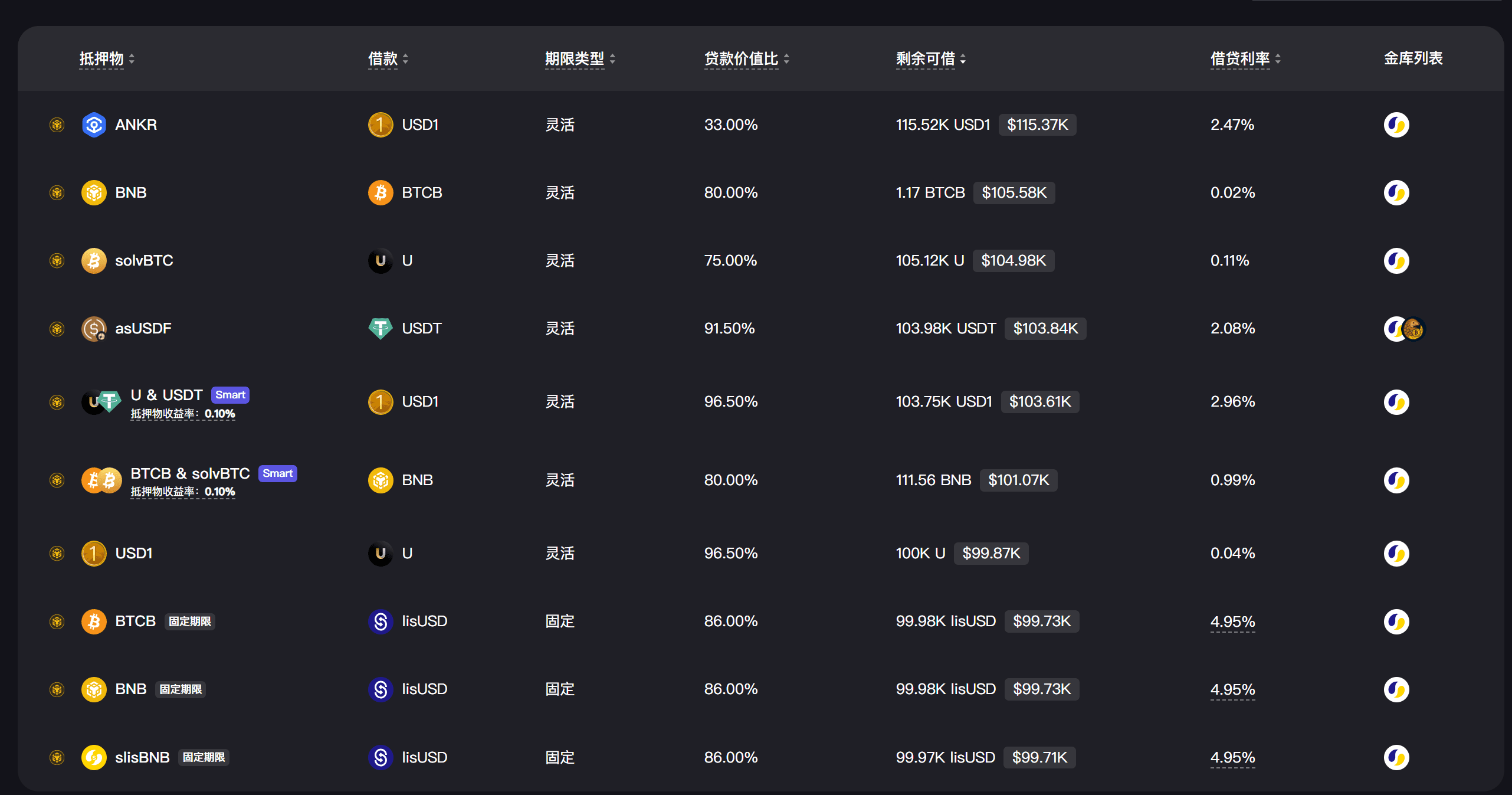
Task: Click 抵押物收益率 0.10% under U & USDT
Action: (x=183, y=414)
